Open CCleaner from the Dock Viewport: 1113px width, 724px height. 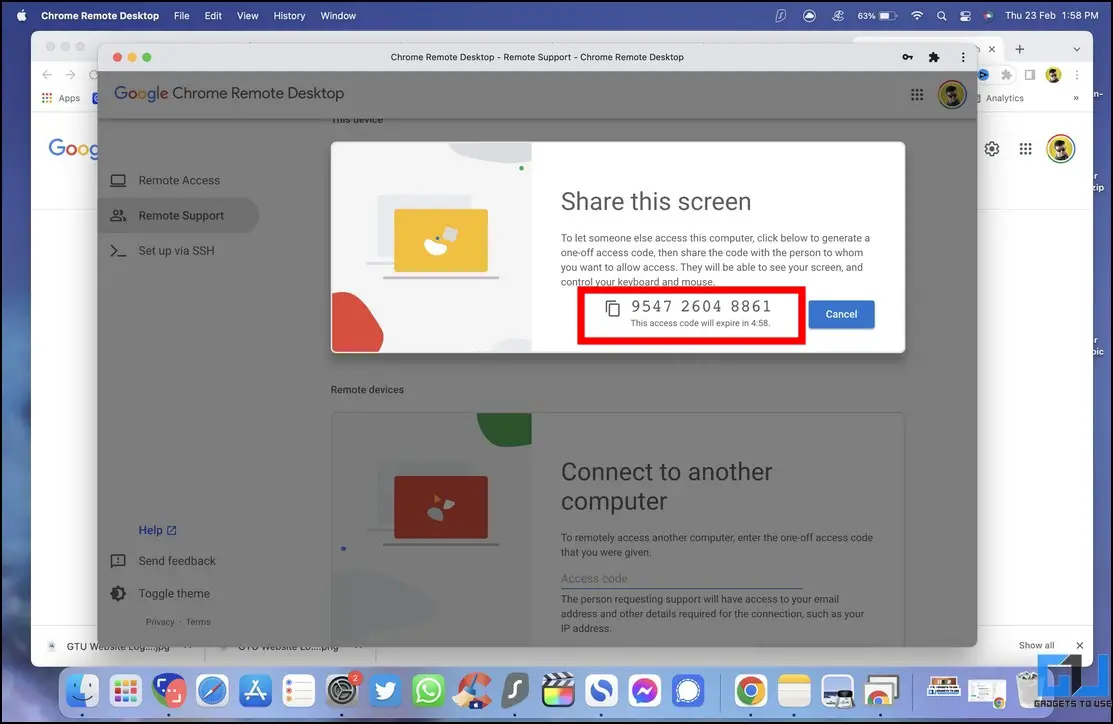pos(472,691)
